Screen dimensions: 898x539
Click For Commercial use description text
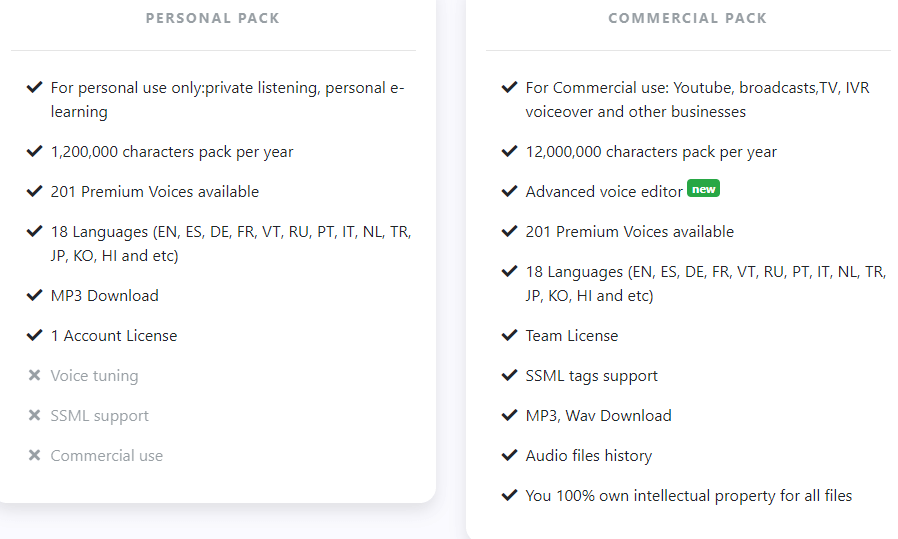click(698, 100)
